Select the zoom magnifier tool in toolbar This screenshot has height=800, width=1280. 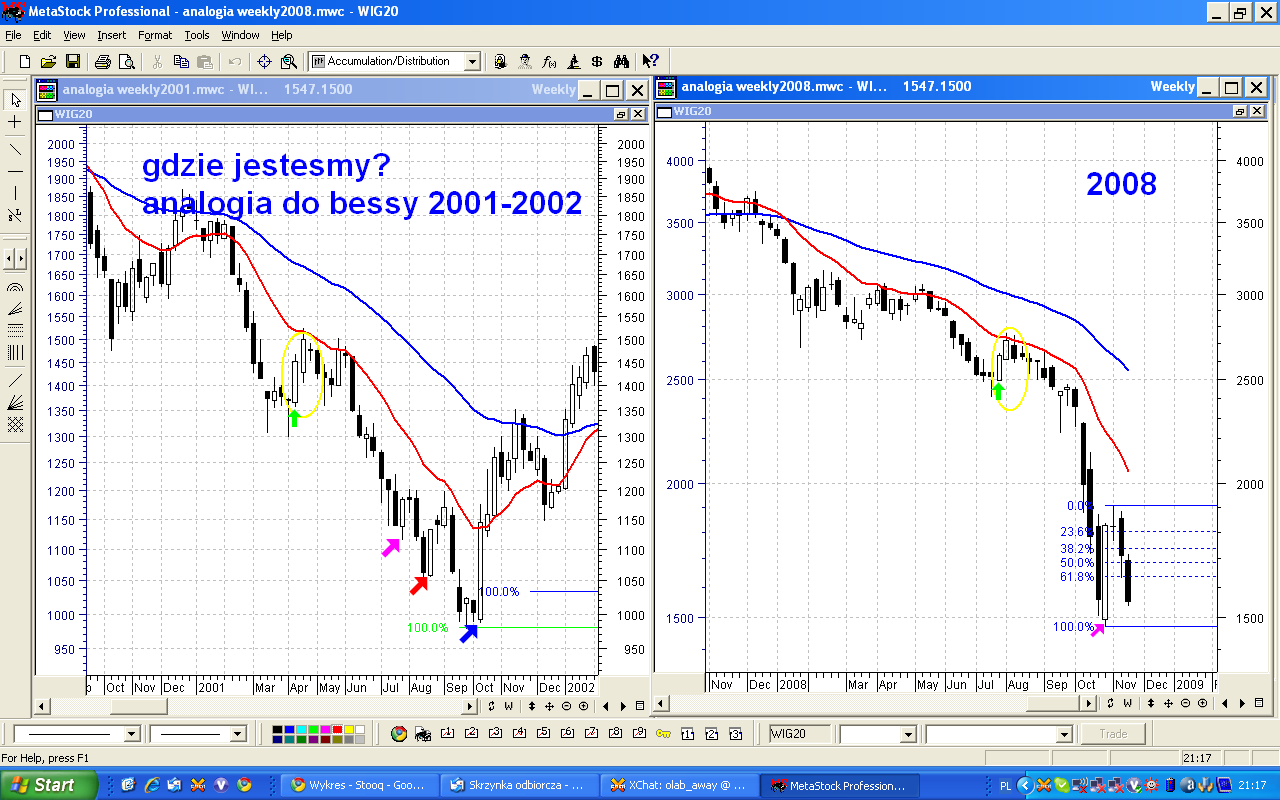289,61
